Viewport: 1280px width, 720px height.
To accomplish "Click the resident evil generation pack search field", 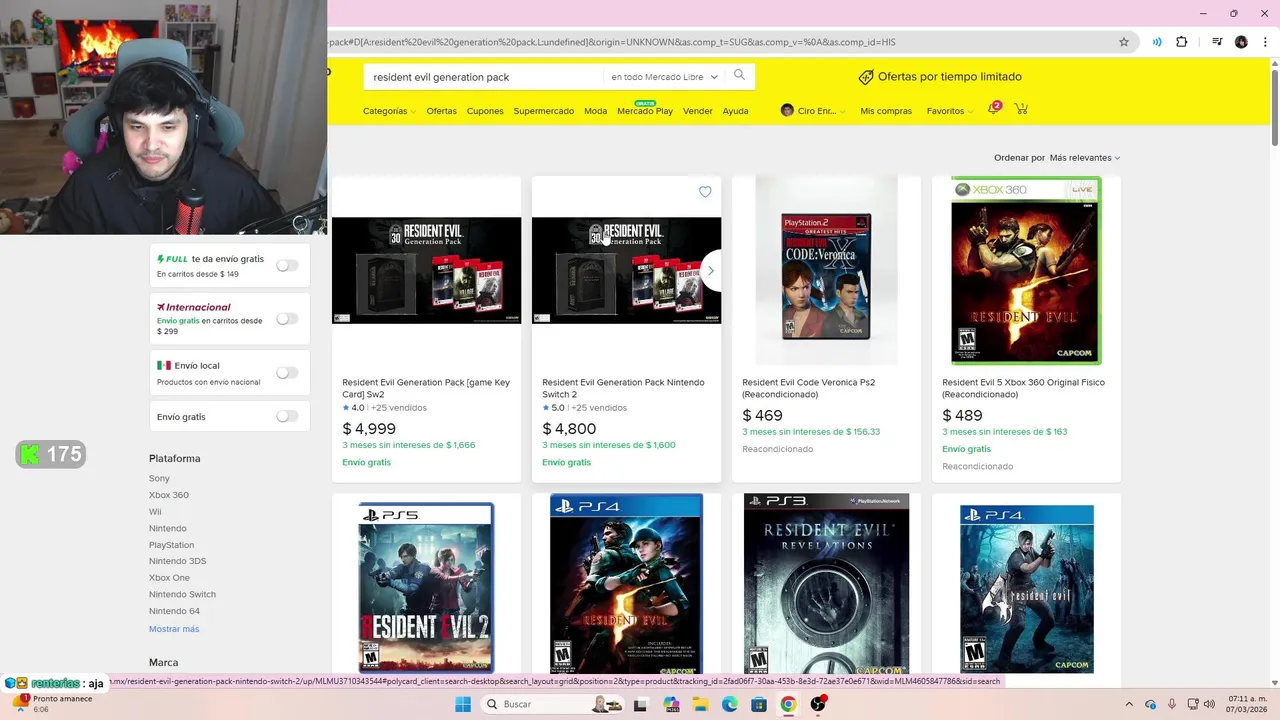I will (485, 77).
